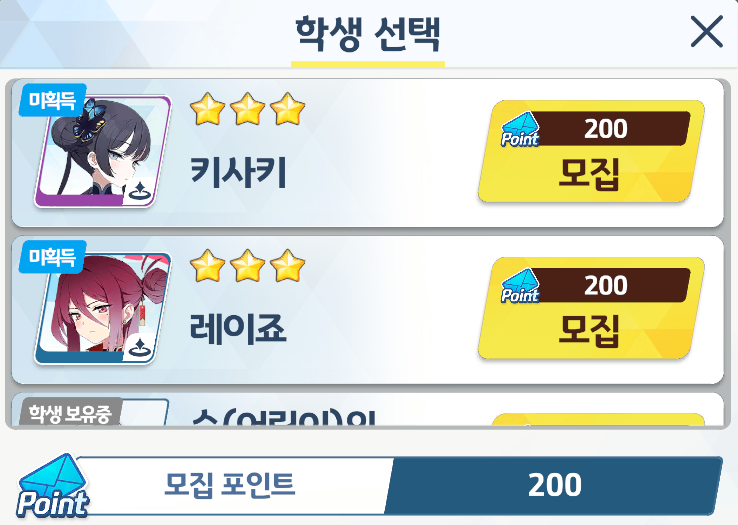Click the third star of 레이죠's rating
This screenshot has height=525, width=738.
tap(288, 266)
